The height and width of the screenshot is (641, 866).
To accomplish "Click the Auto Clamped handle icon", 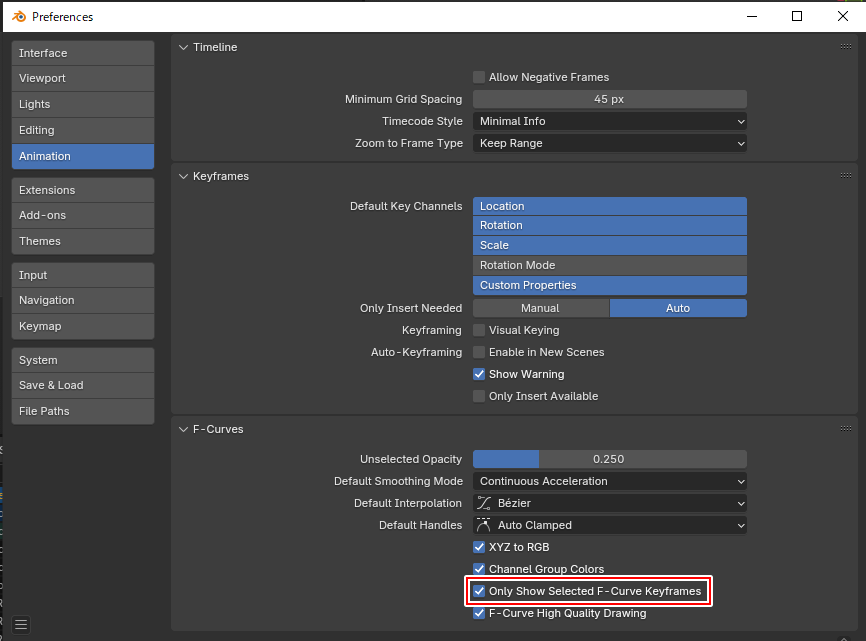I will pos(485,525).
